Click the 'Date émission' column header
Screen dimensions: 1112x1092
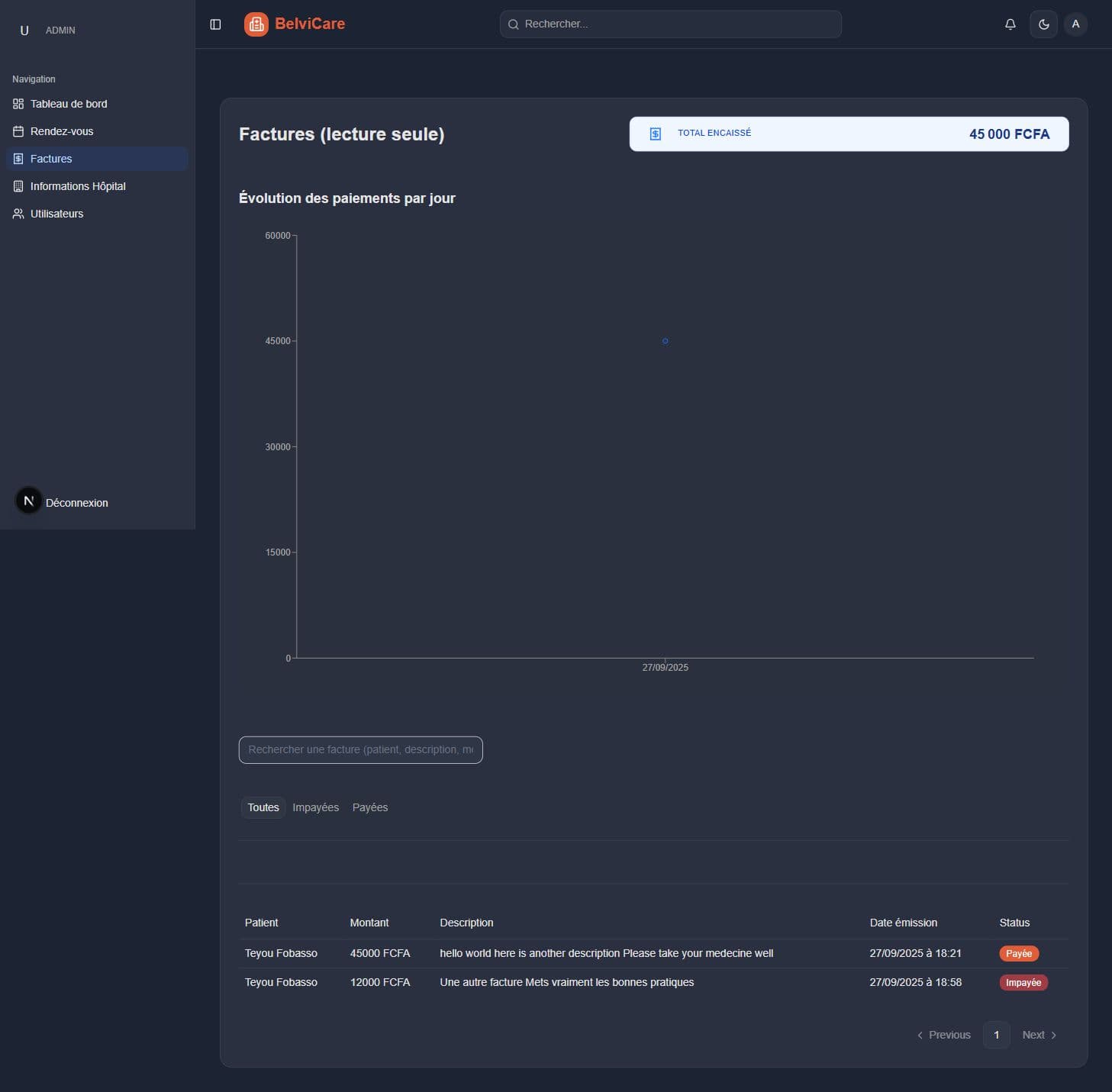pos(904,923)
